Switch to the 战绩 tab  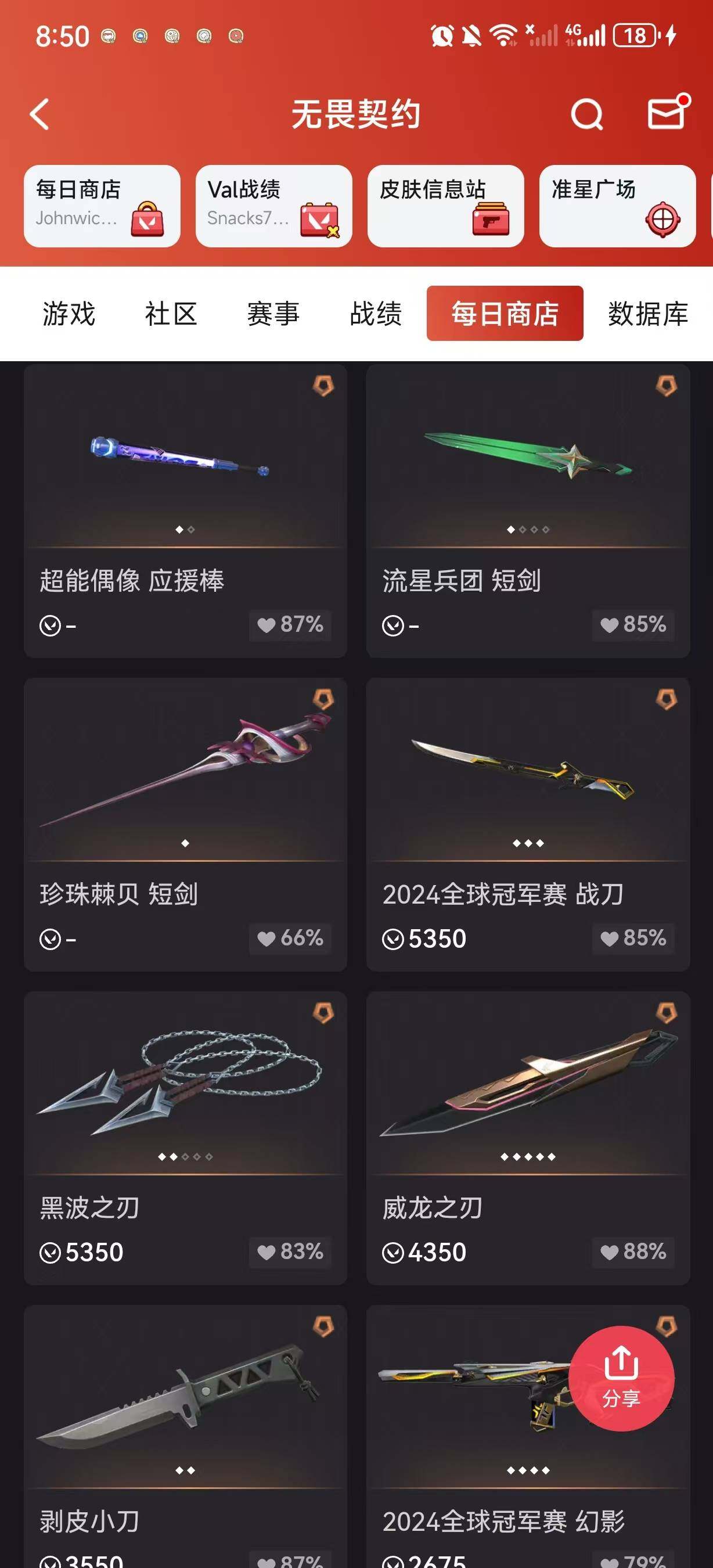375,314
